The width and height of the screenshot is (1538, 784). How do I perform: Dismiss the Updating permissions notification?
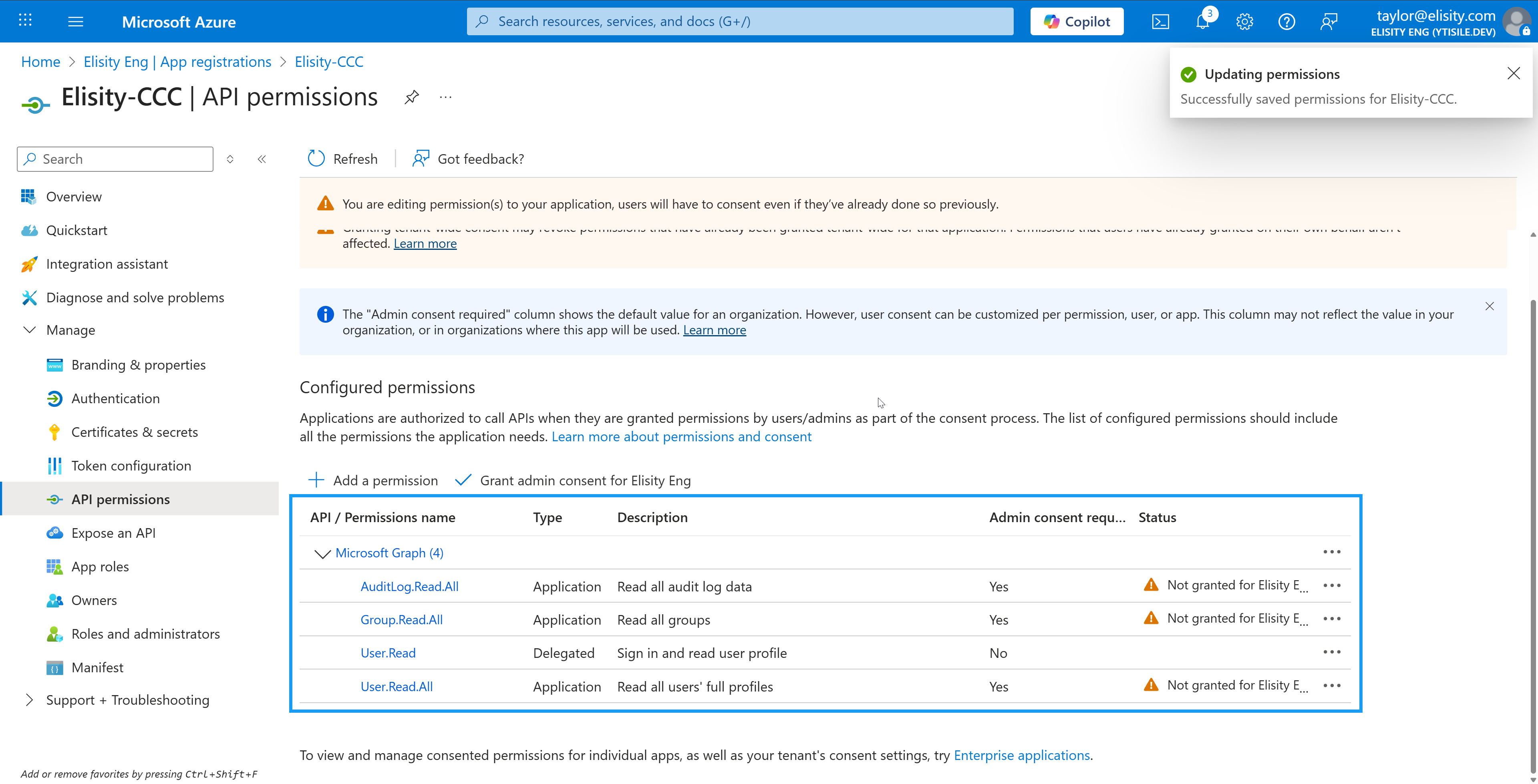pyautogui.click(x=1513, y=73)
